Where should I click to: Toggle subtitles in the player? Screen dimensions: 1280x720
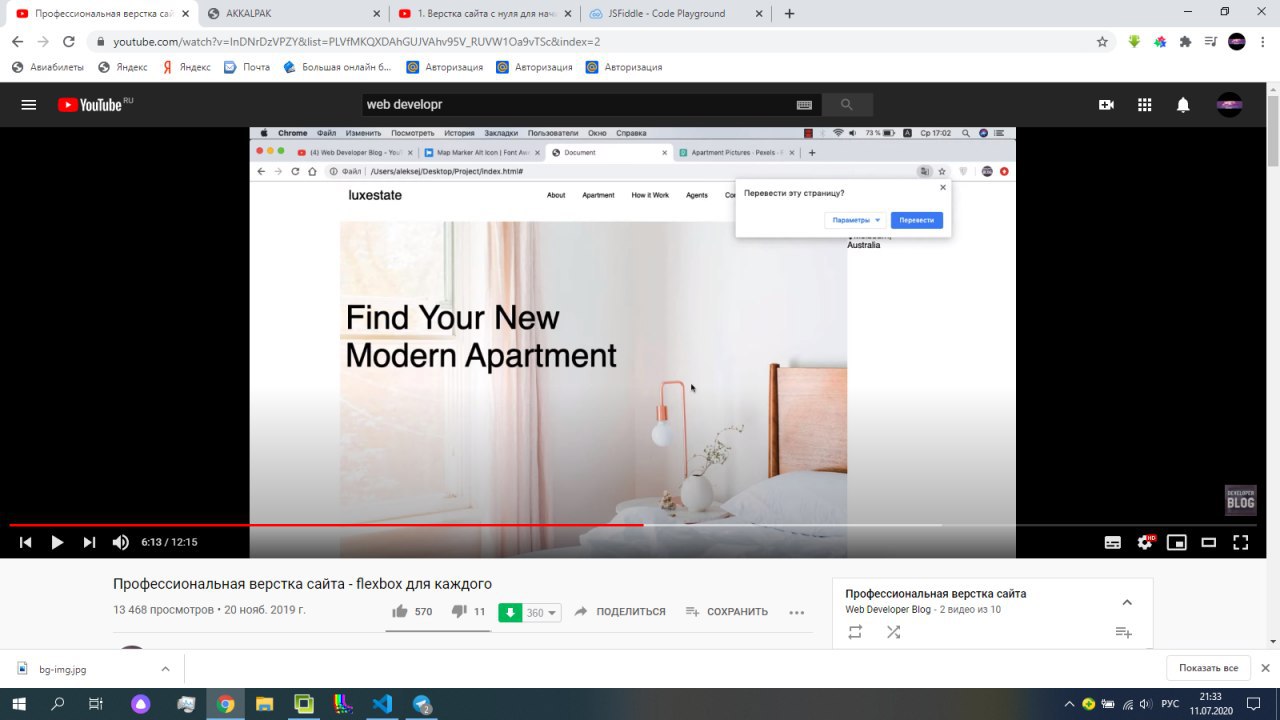[x=1112, y=542]
